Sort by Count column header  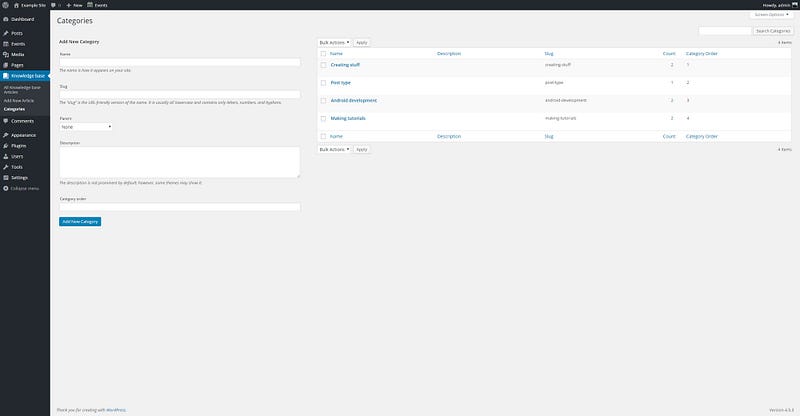point(669,54)
